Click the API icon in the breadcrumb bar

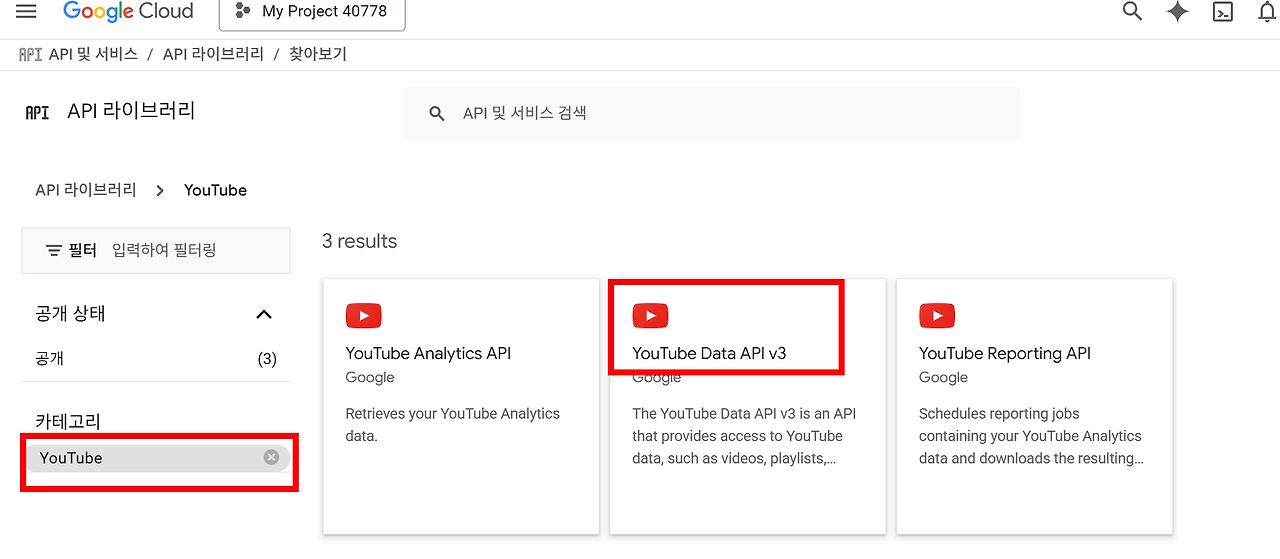(x=30, y=54)
